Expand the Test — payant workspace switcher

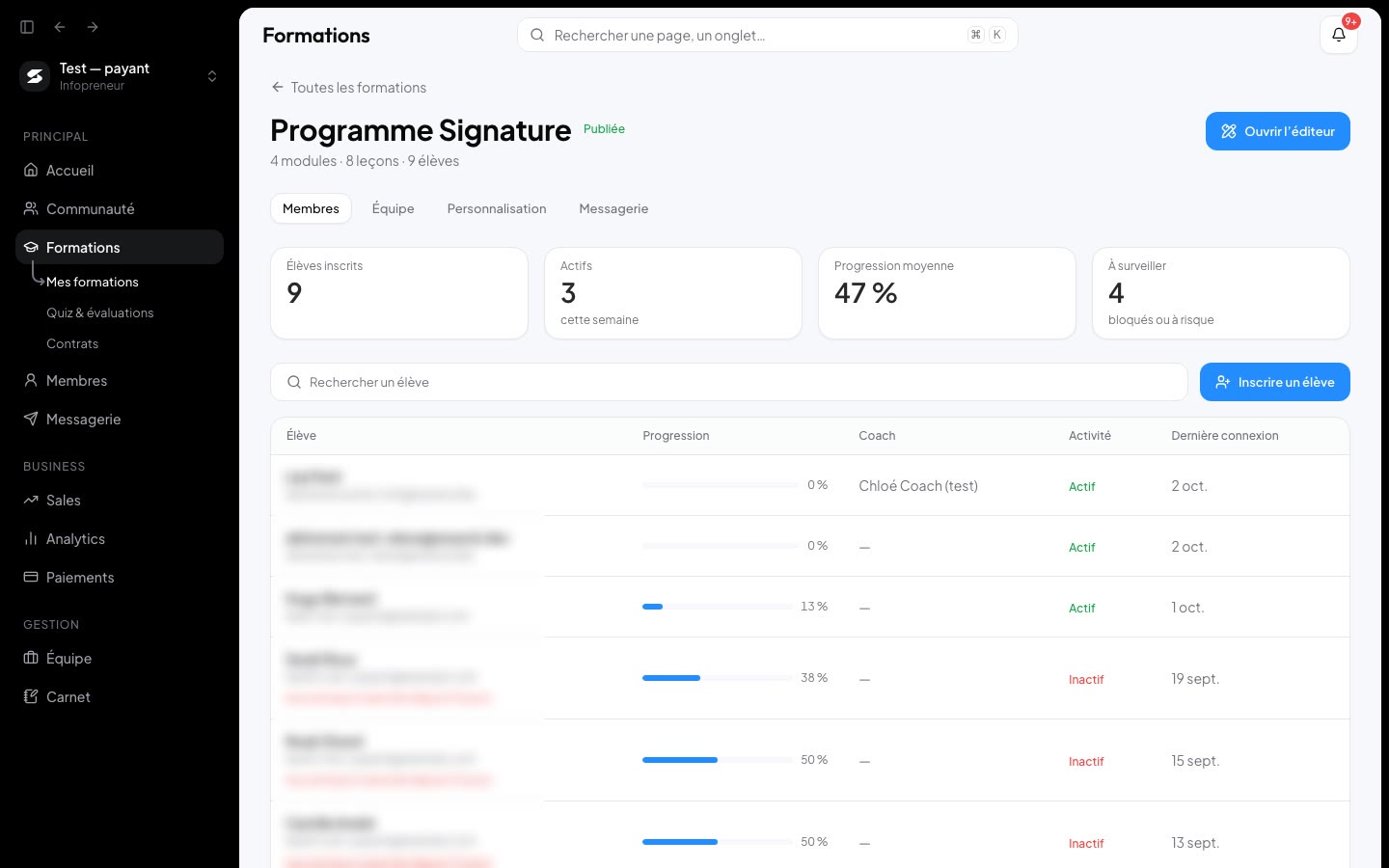click(212, 76)
